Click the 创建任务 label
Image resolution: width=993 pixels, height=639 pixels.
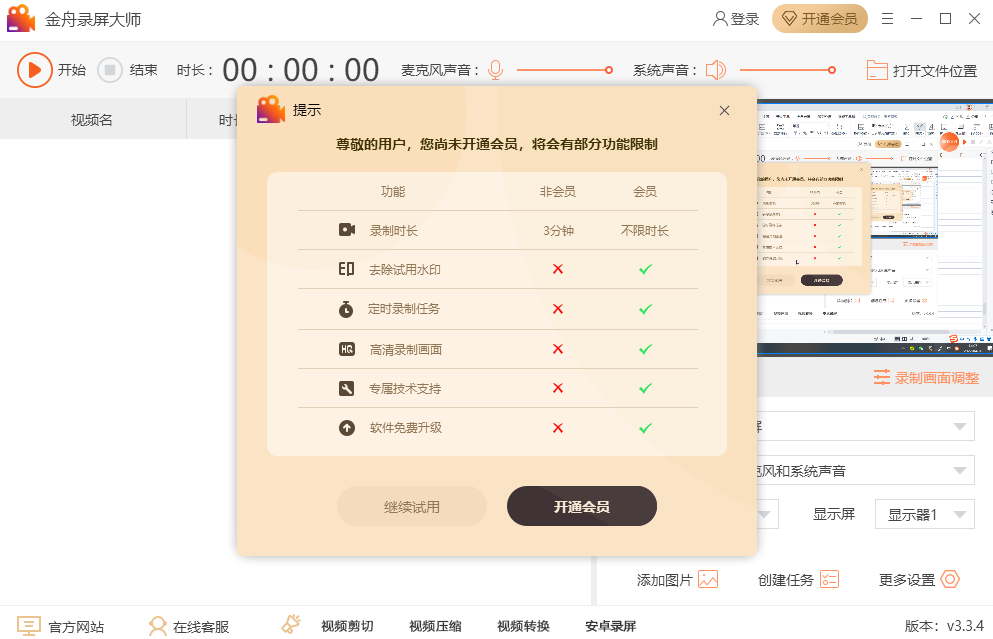785,580
